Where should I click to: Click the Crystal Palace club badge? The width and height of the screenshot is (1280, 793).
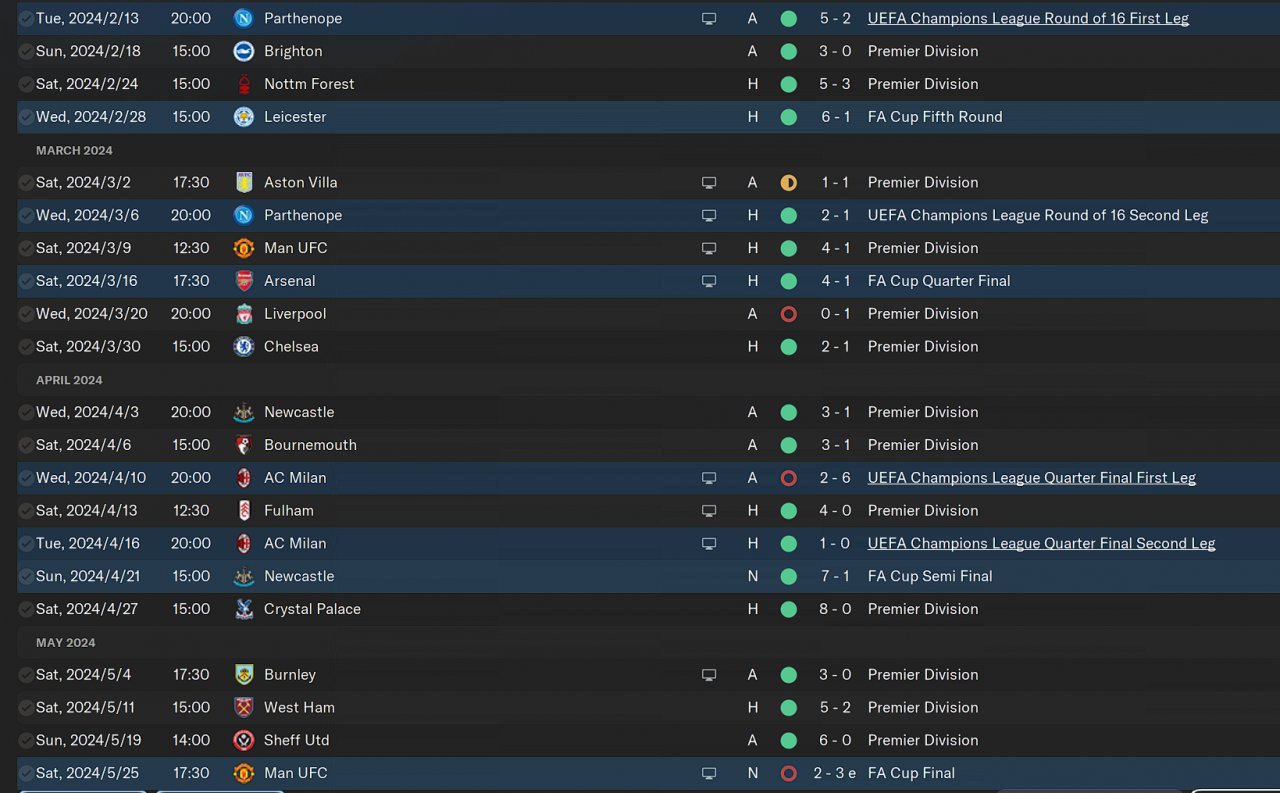pyautogui.click(x=243, y=609)
